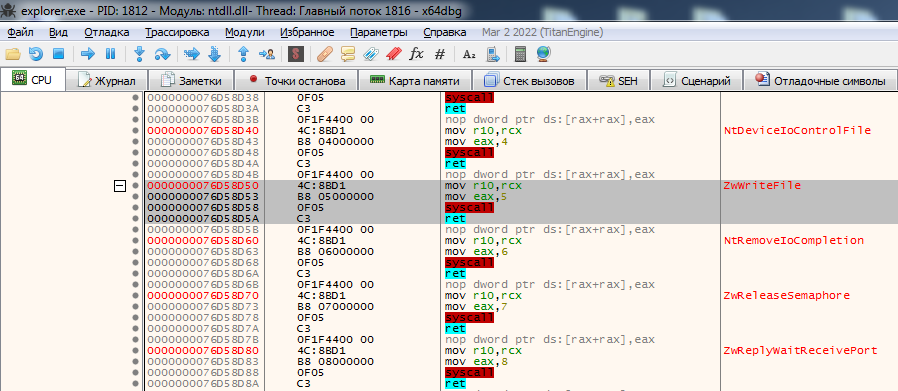
Task: Stop debugging with the blue square
Action: pos(58,54)
